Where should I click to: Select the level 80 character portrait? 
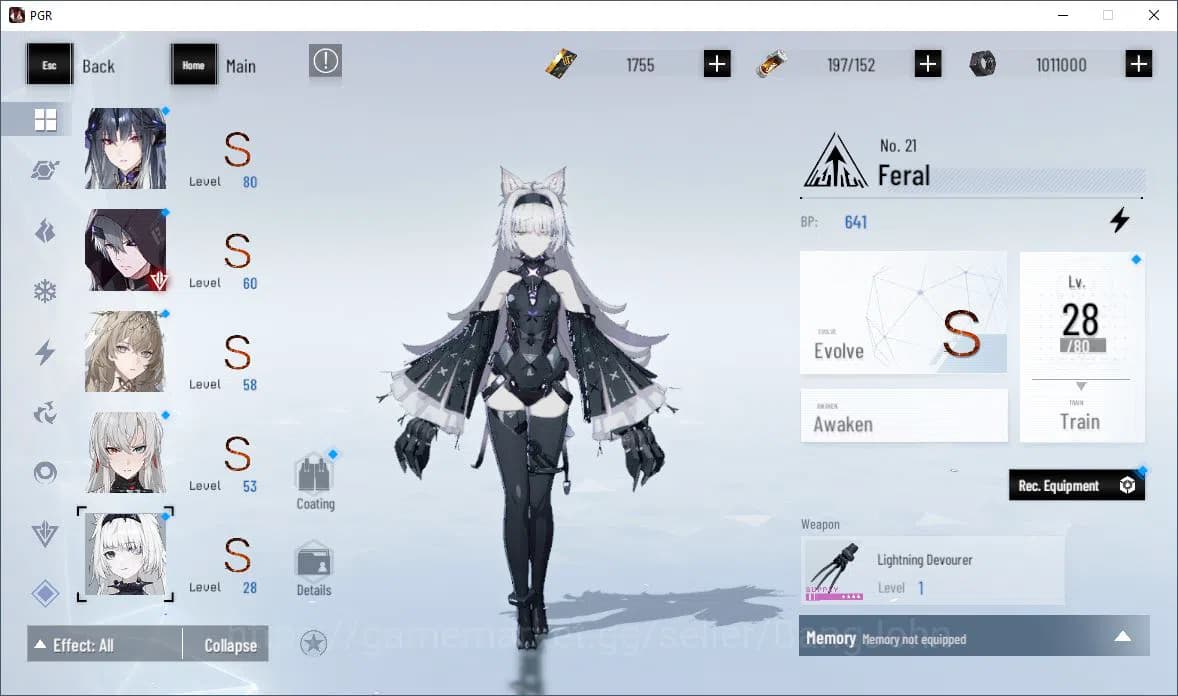coord(125,149)
